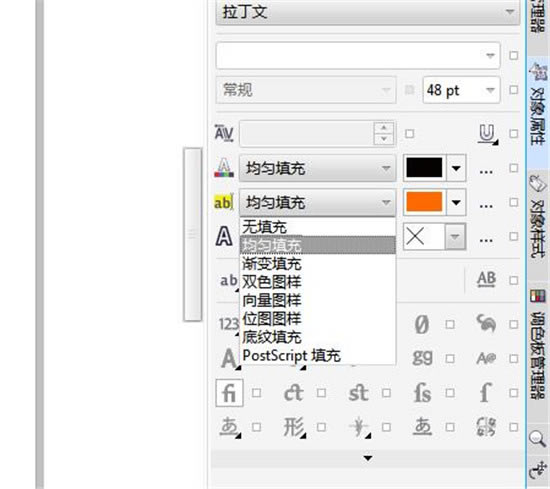Click the gg stylistic alternates icon
The image size is (550, 489).
coord(422,358)
